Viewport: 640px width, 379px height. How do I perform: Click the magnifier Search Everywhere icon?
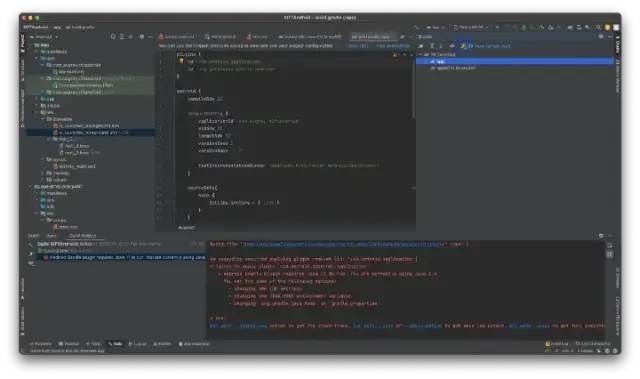point(598,27)
